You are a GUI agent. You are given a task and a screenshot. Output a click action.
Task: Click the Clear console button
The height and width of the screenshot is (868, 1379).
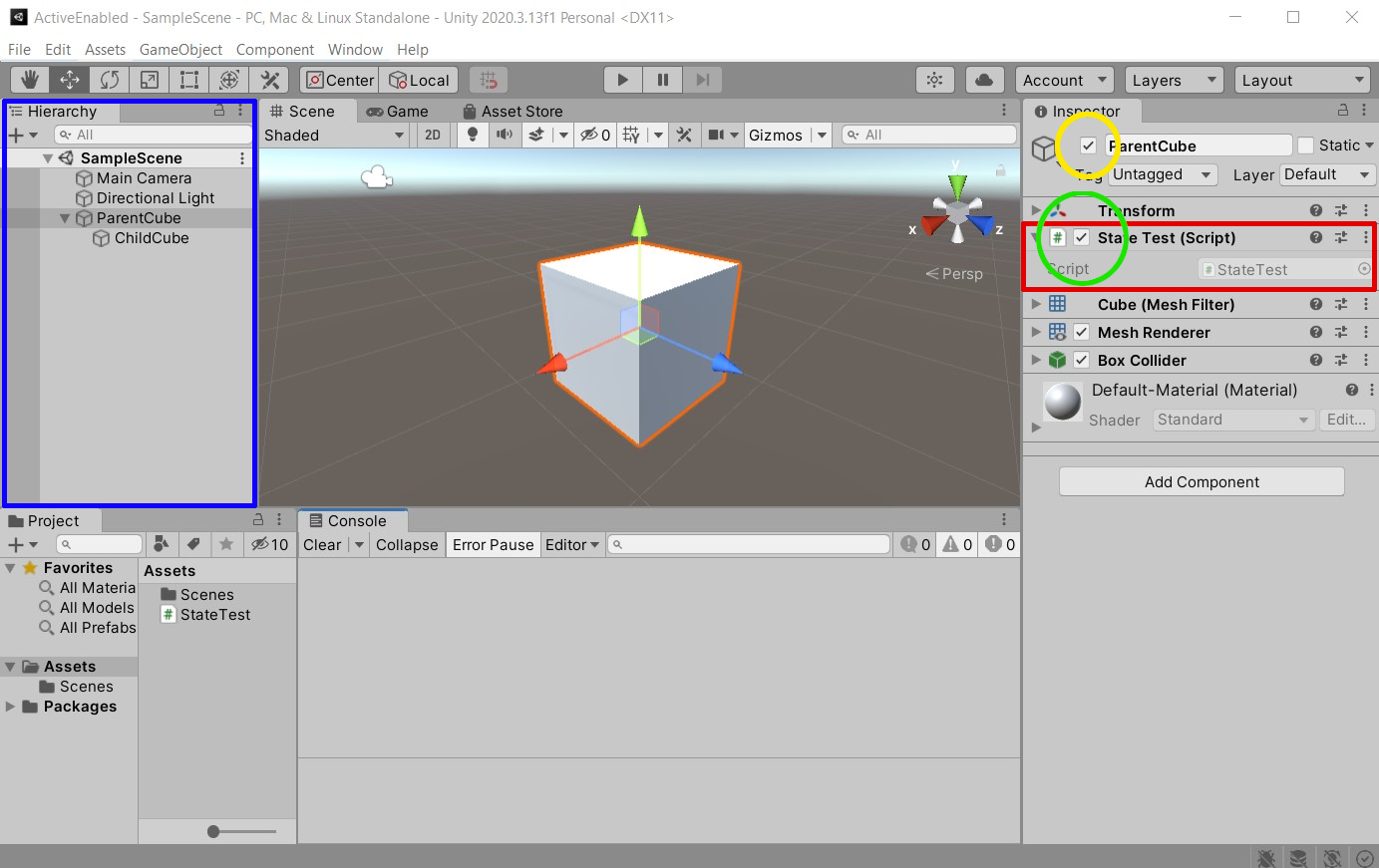[322, 544]
